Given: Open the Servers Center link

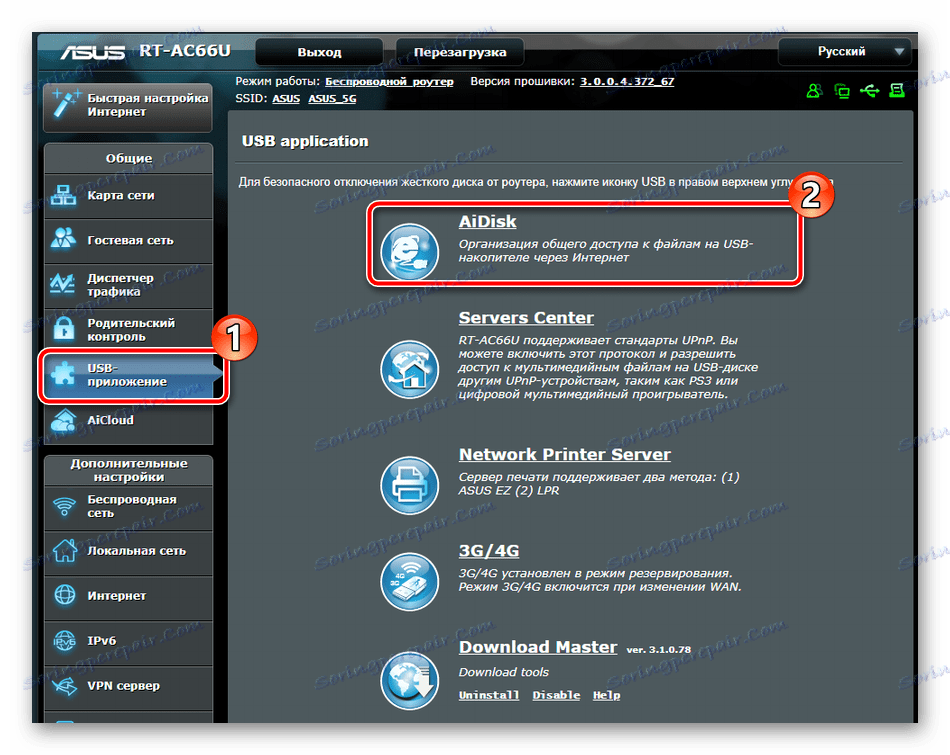Looking at the screenshot, I should coord(526,318).
